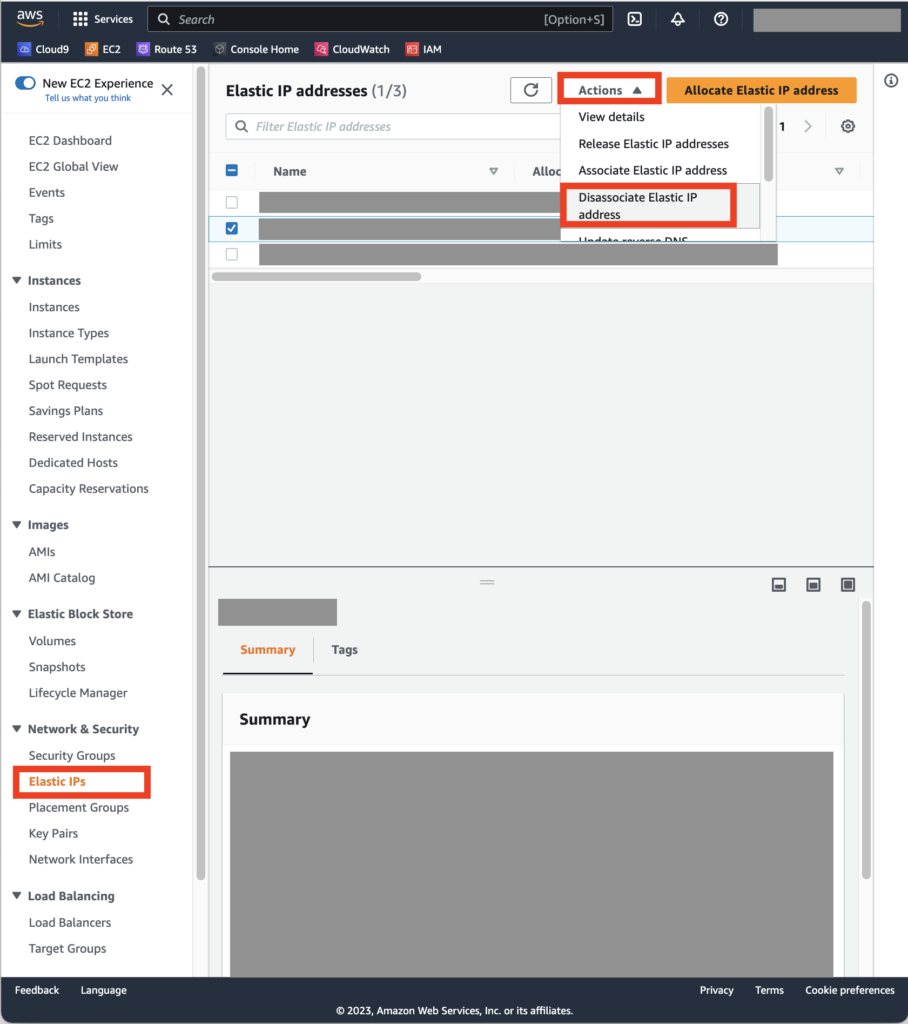Sort by the rightmost column arrow
Screen dimensions: 908x1024
(x=839, y=171)
